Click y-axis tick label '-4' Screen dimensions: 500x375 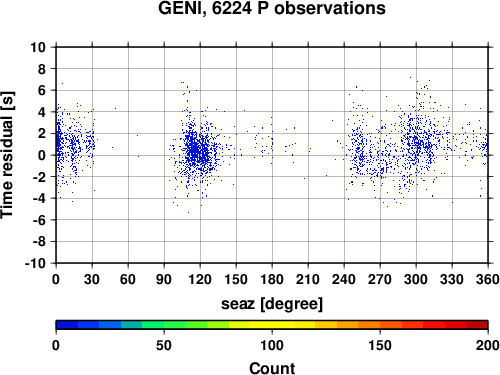pos(39,198)
